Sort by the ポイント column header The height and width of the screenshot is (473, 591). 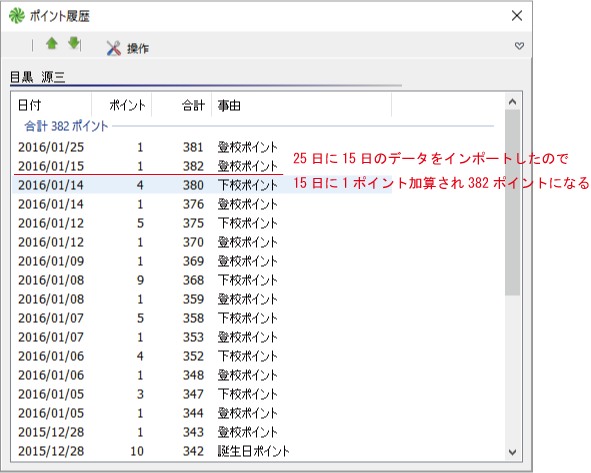(x=121, y=106)
